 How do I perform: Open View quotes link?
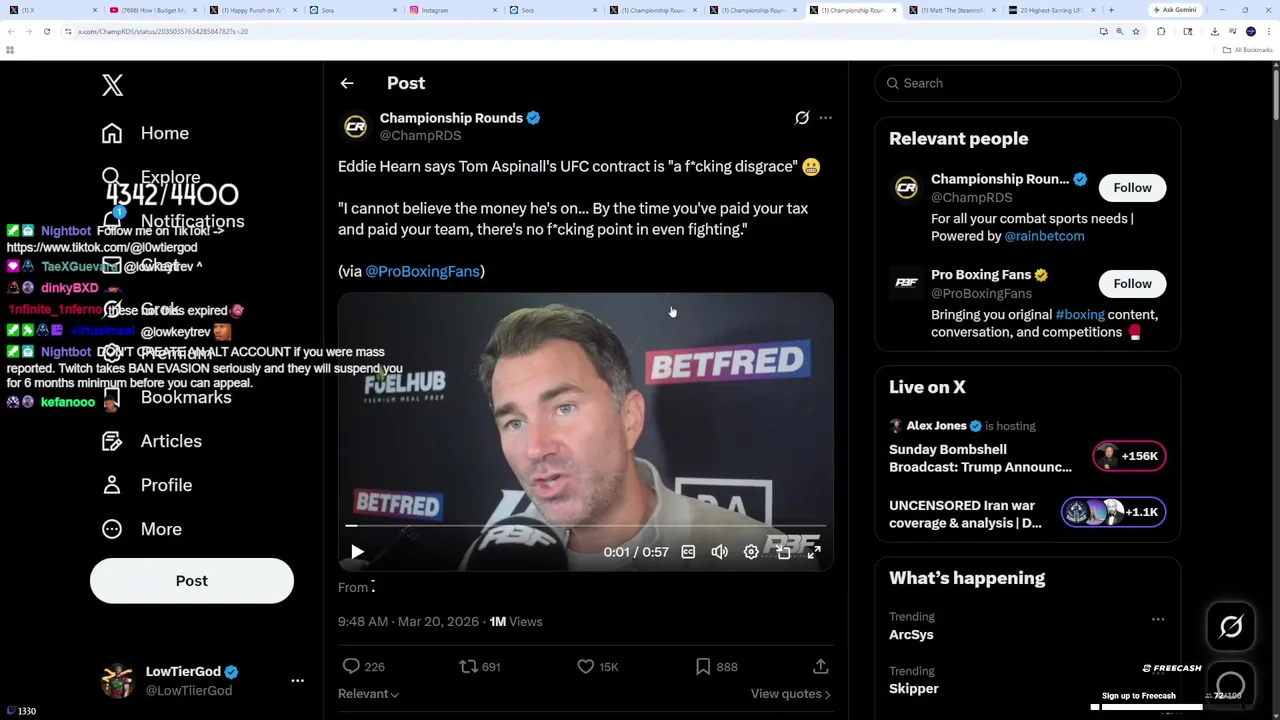coord(790,694)
